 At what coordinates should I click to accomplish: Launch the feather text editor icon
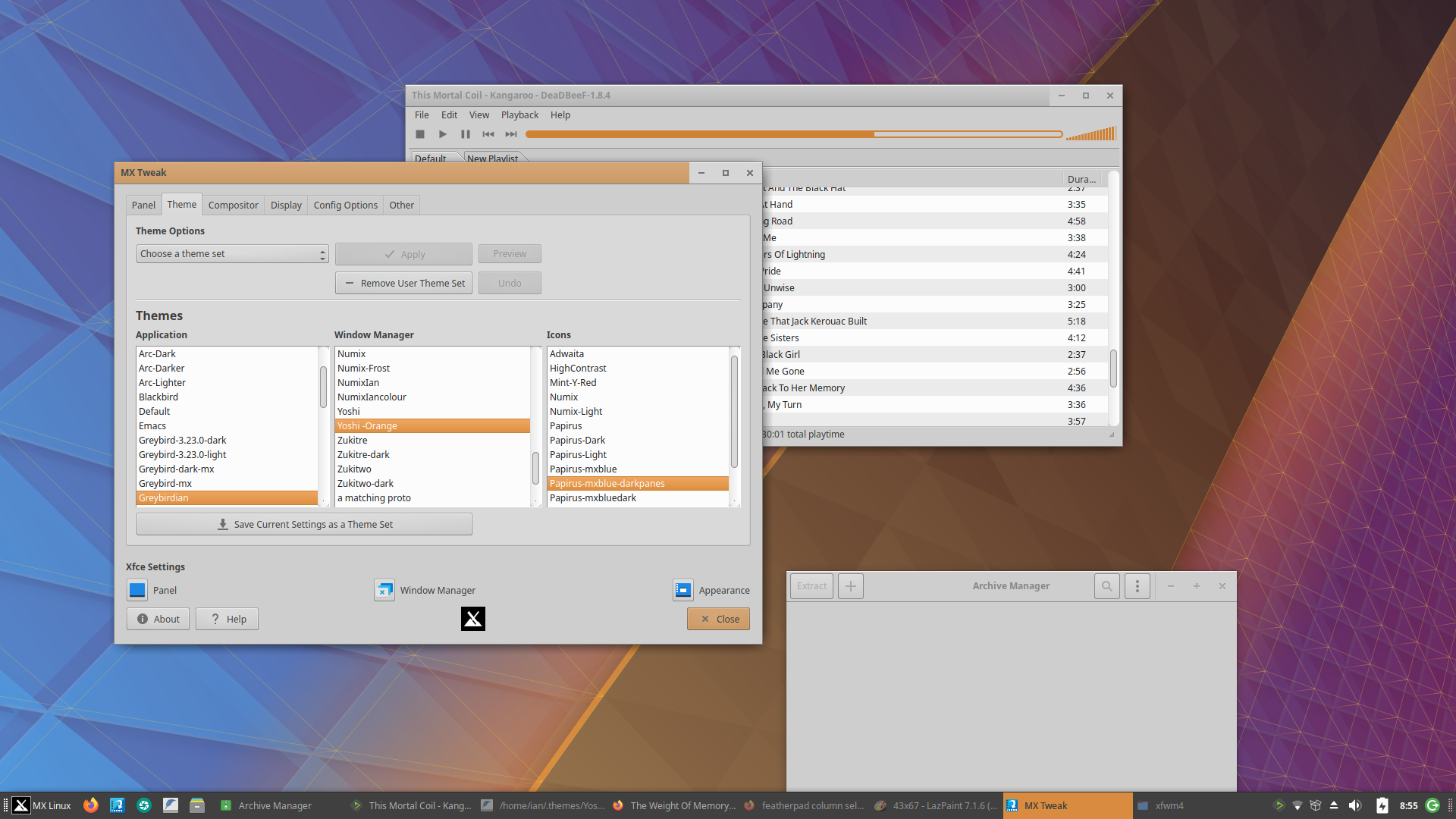click(171, 805)
